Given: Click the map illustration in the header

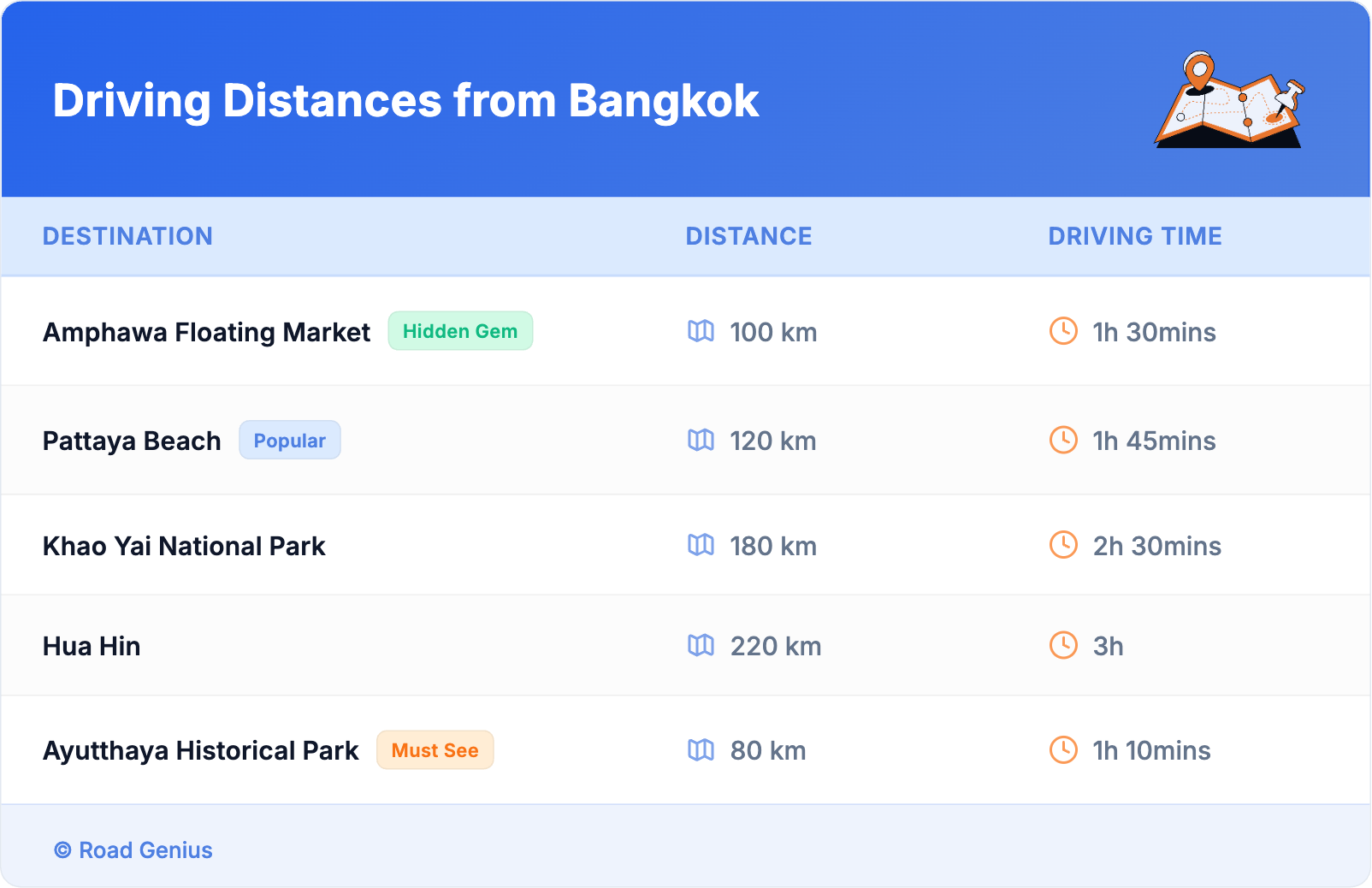Looking at the screenshot, I should (1229, 100).
